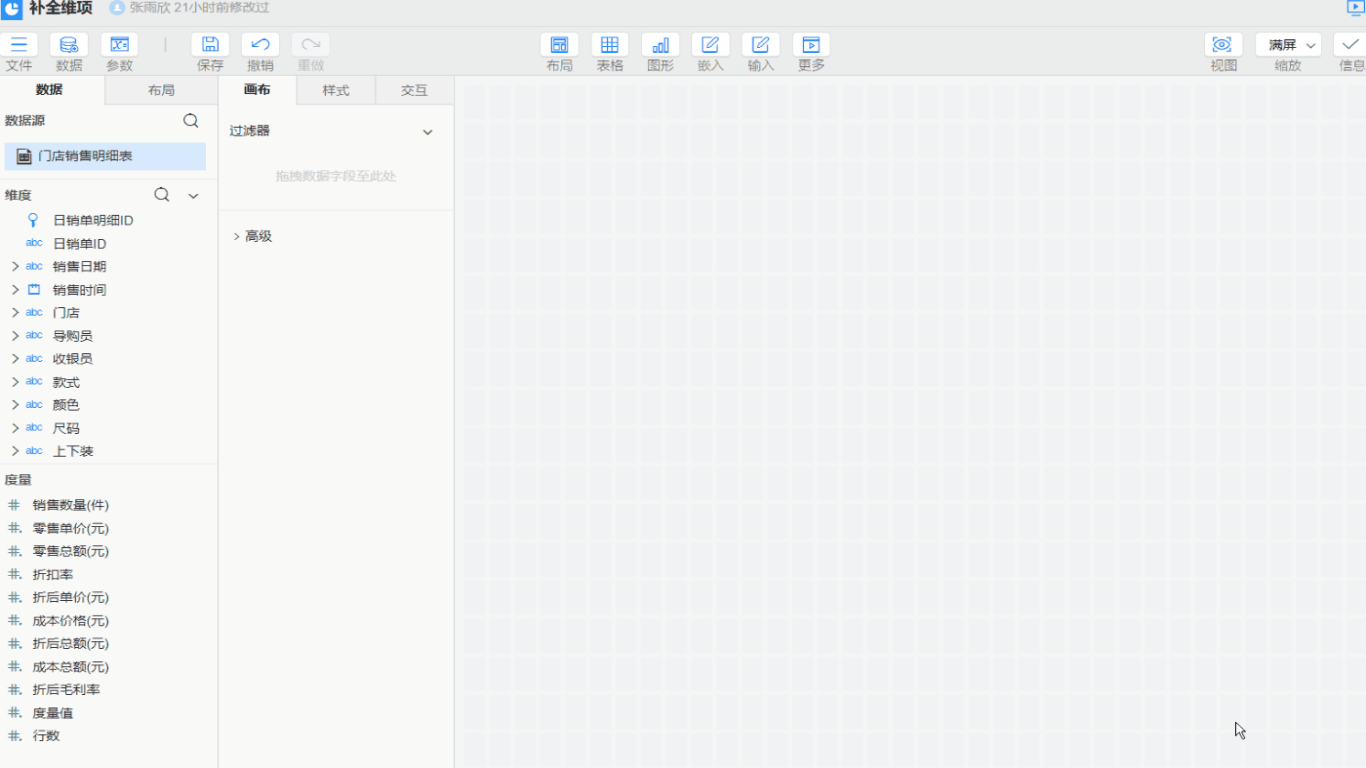The height and width of the screenshot is (768, 1366).
Task: Insert a 表格 table component
Action: point(609,45)
